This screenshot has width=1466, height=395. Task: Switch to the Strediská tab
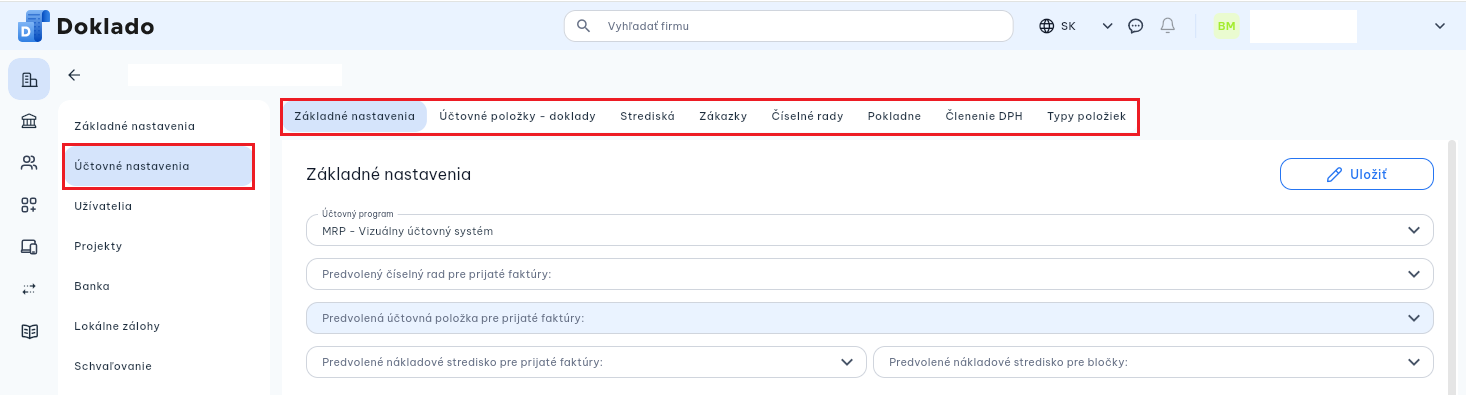click(x=647, y=116)
